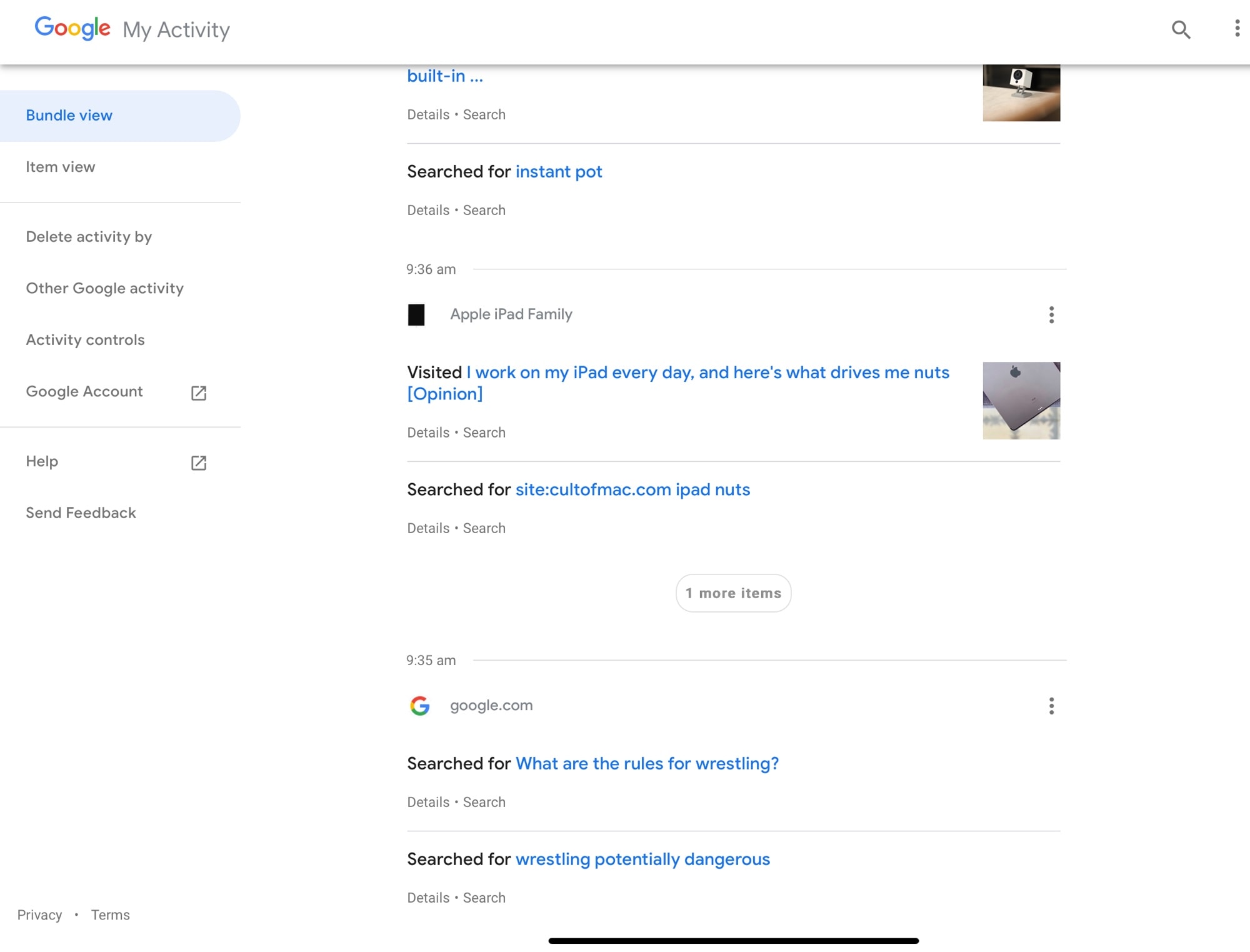
Task: Click the Apple iPad Family app icon
Action: pyautogui.click(x=417, y=314)
